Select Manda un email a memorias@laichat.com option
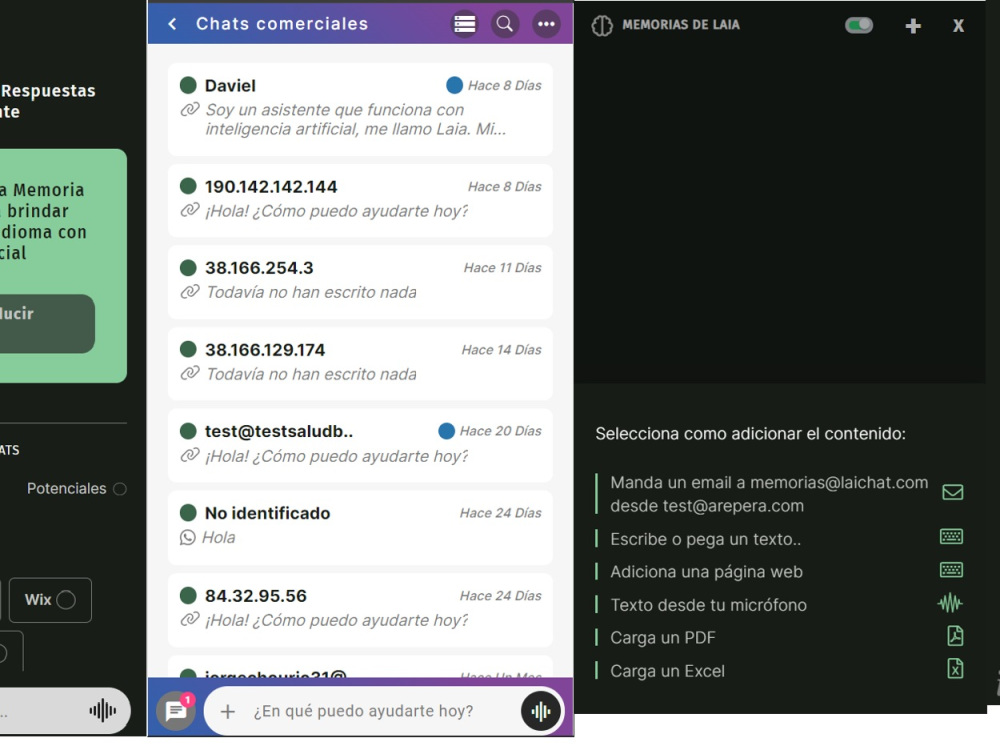This screenshot has height=750, width=1000. pos(768,494)
